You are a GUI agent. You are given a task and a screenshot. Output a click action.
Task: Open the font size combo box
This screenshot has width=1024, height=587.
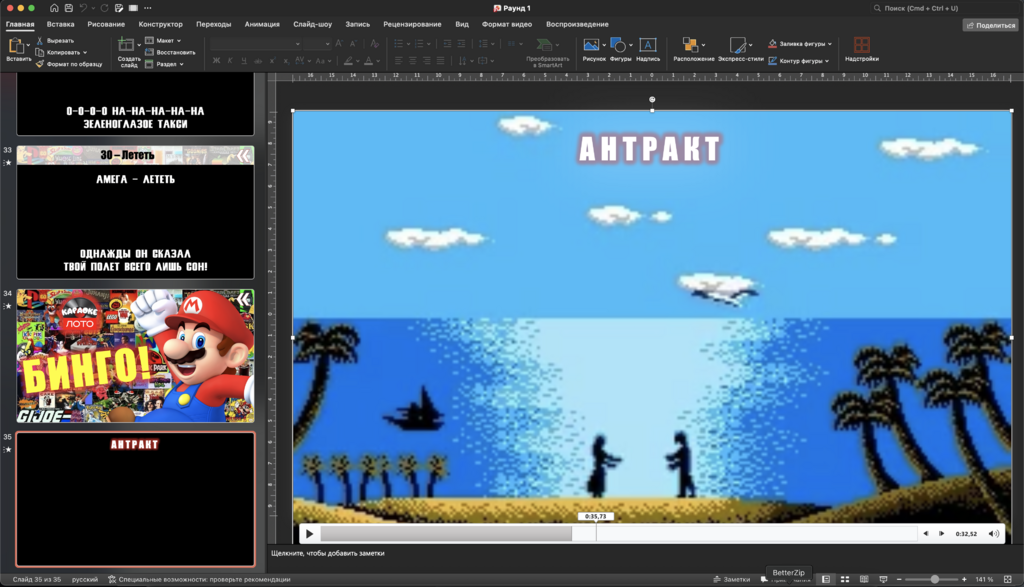pyautogui.click(x=318, y=44)
